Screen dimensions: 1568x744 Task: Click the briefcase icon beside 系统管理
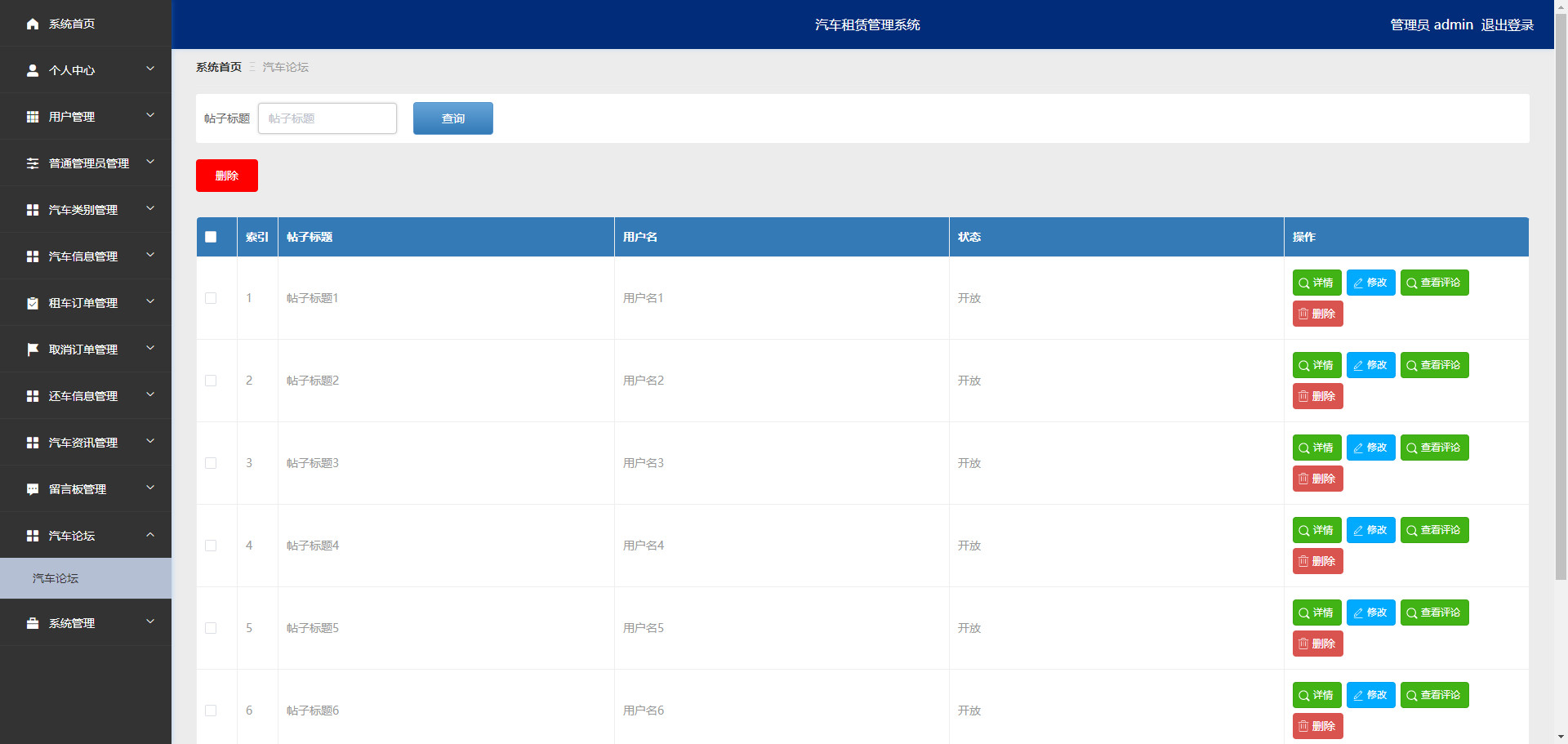pos(33,623)
